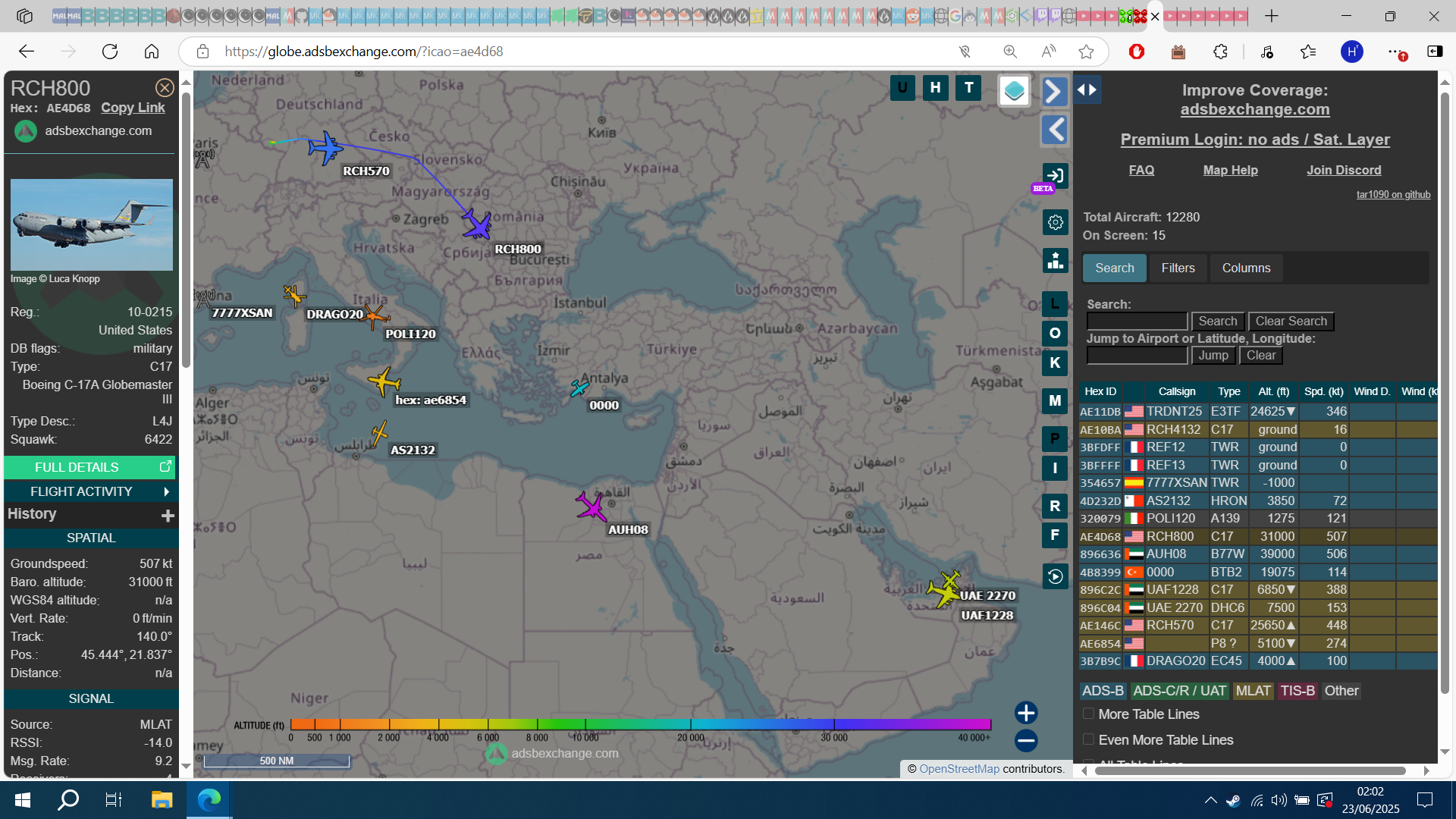Open the FAQ link
1456x819 pixels.
pyautogui.click(x=1141, y=170)
